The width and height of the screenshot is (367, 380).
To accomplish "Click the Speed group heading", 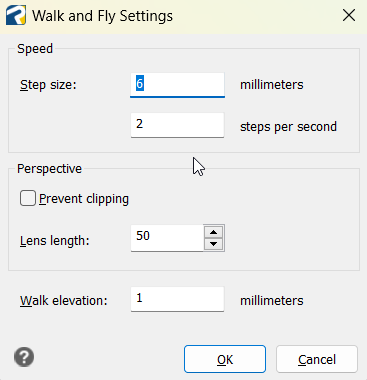I will tap(35, 49).
